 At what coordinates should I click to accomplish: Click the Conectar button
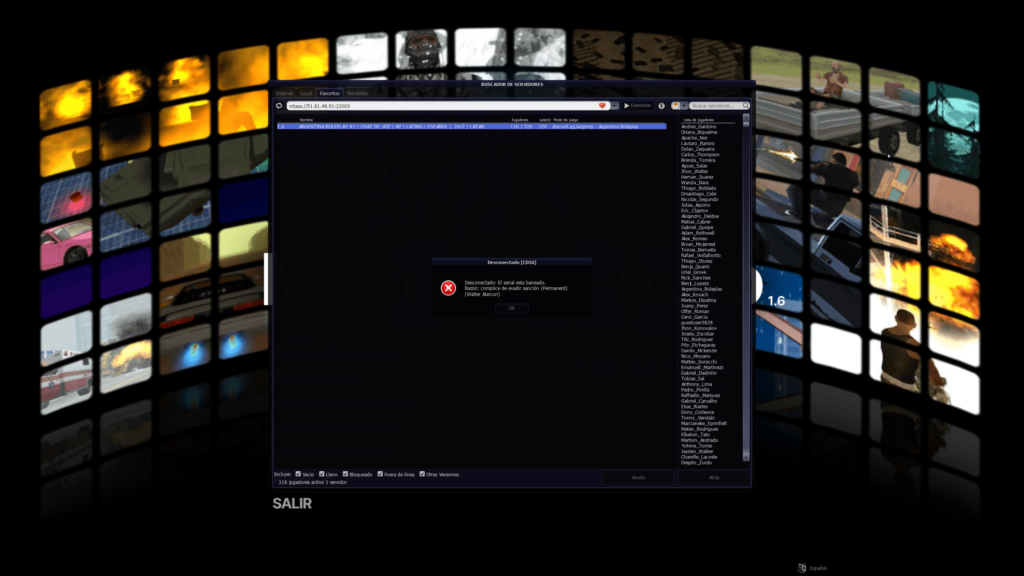(637, 106)
